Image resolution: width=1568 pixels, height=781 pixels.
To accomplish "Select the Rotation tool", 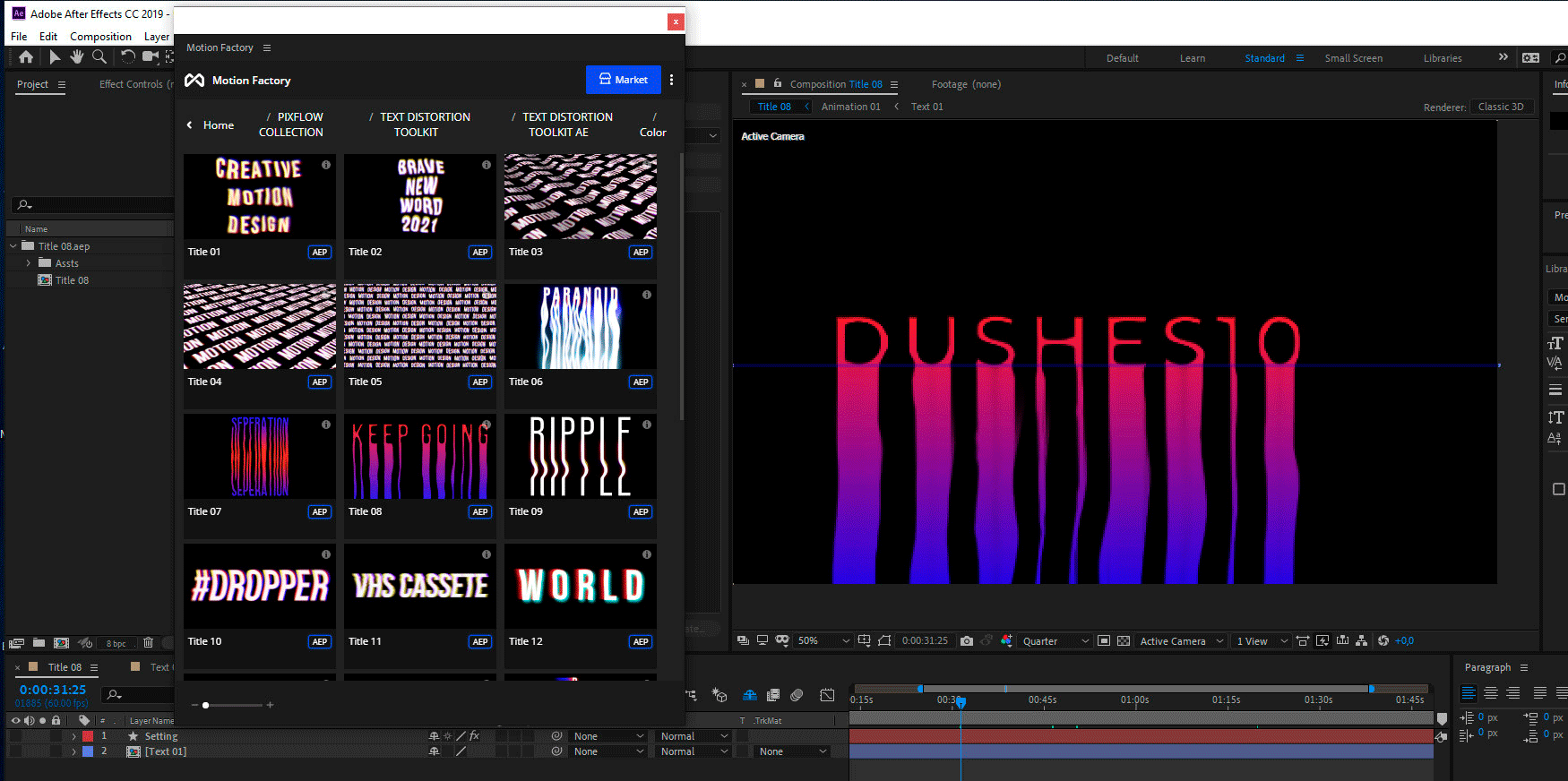I will click(128, 57).
